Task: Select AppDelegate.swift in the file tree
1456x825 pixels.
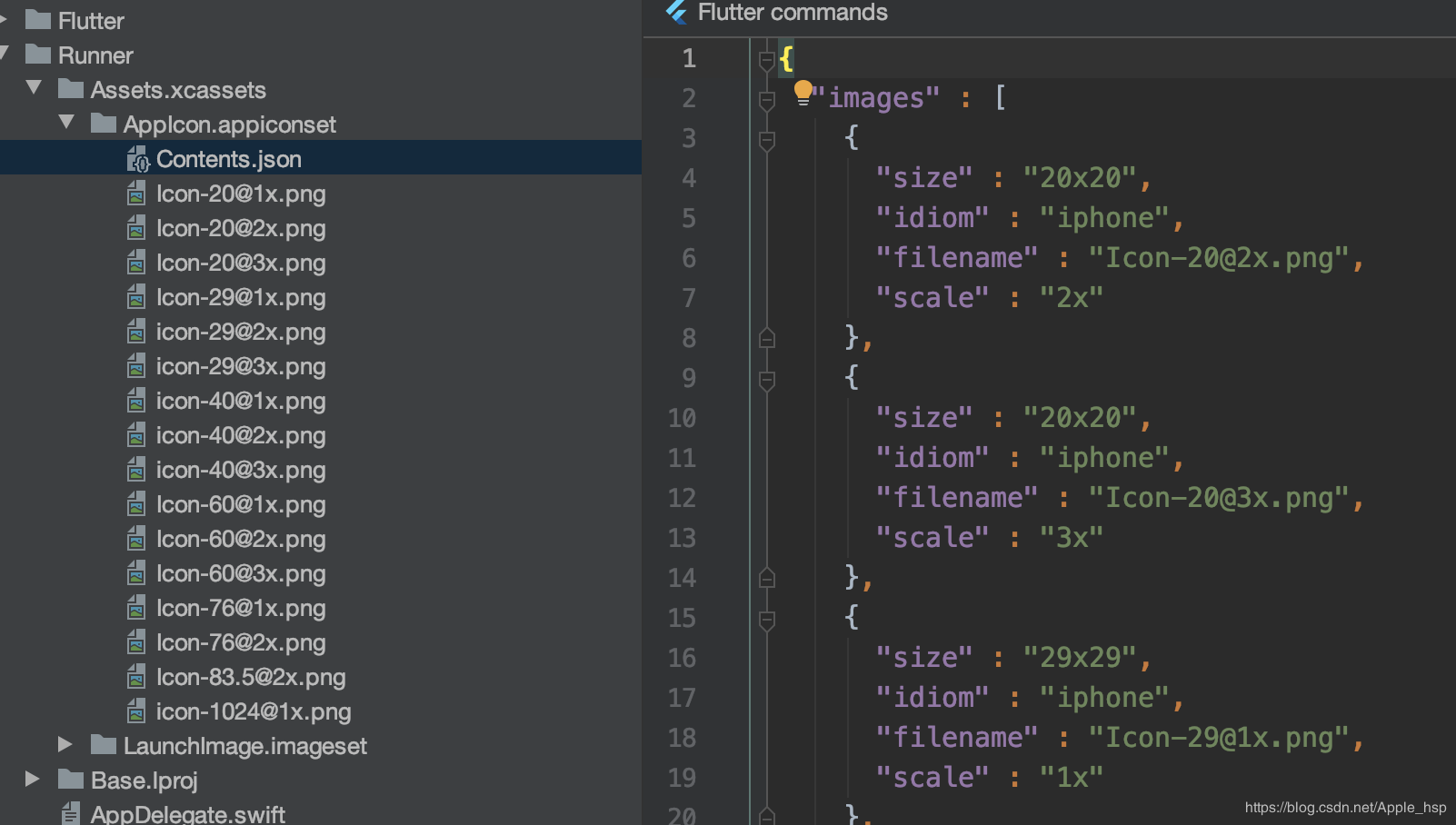Action: [188, 814]
